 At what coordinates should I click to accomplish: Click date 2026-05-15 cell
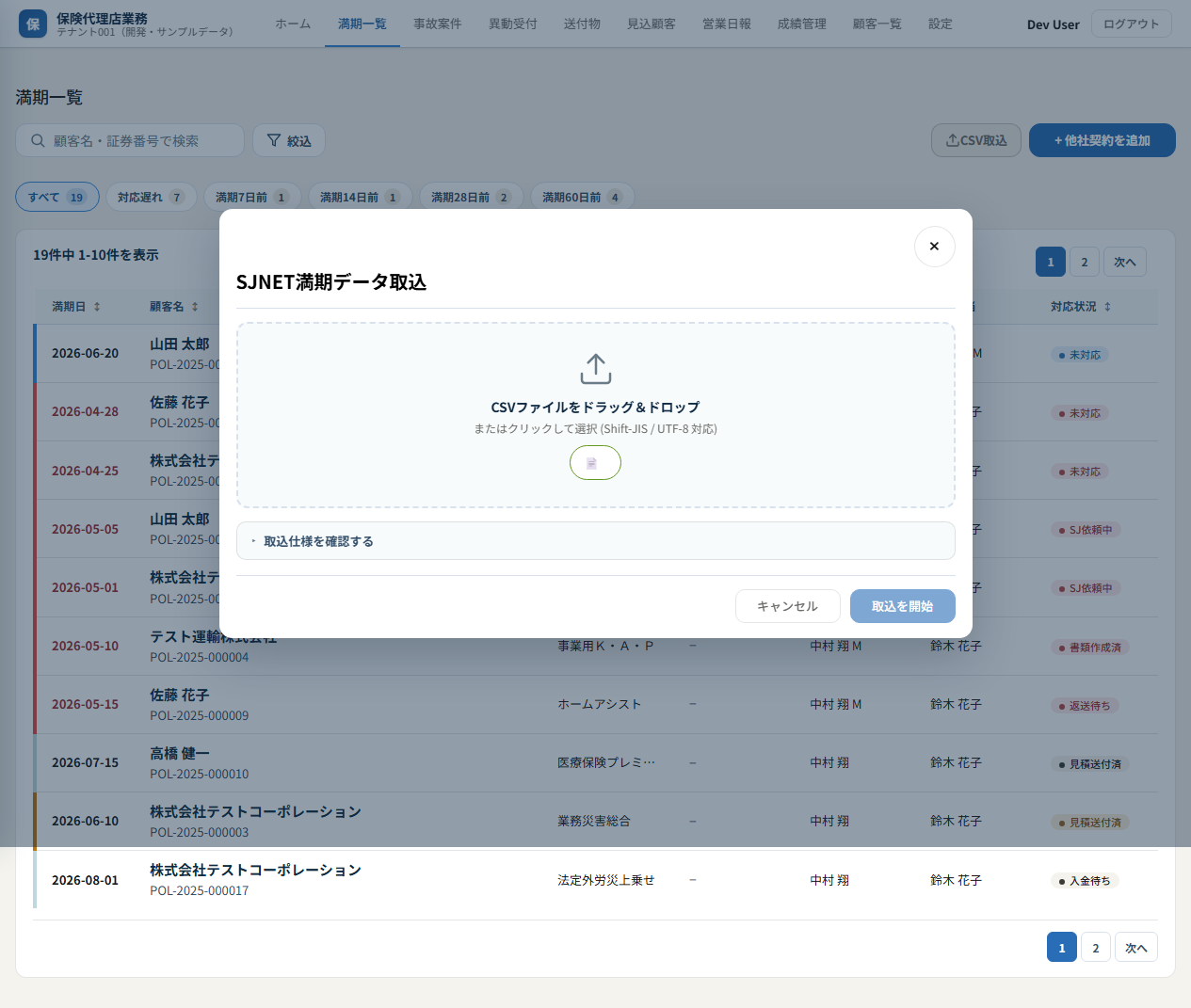pos(86,704)
